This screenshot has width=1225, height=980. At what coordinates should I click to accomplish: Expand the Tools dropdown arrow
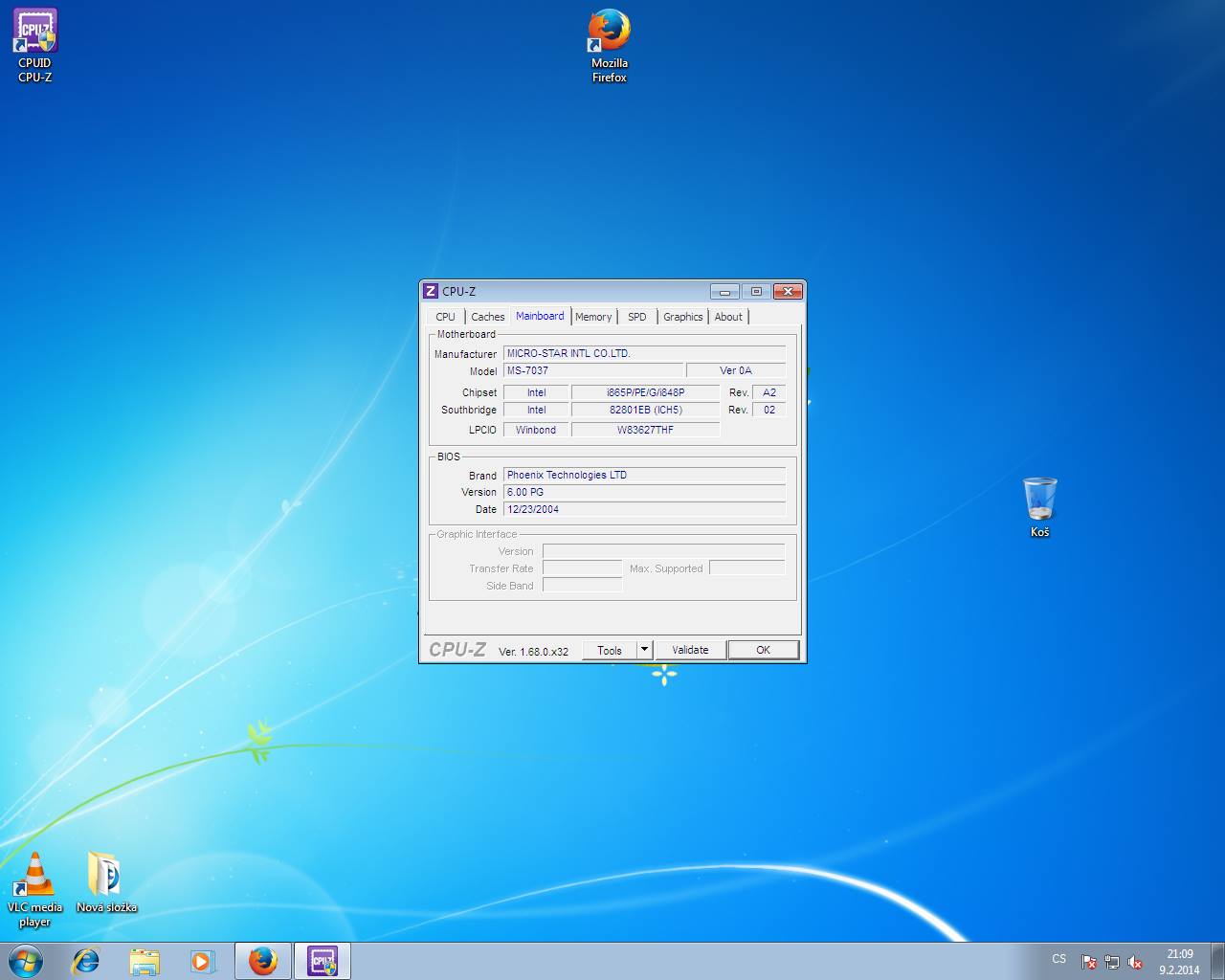coord(644,650)
